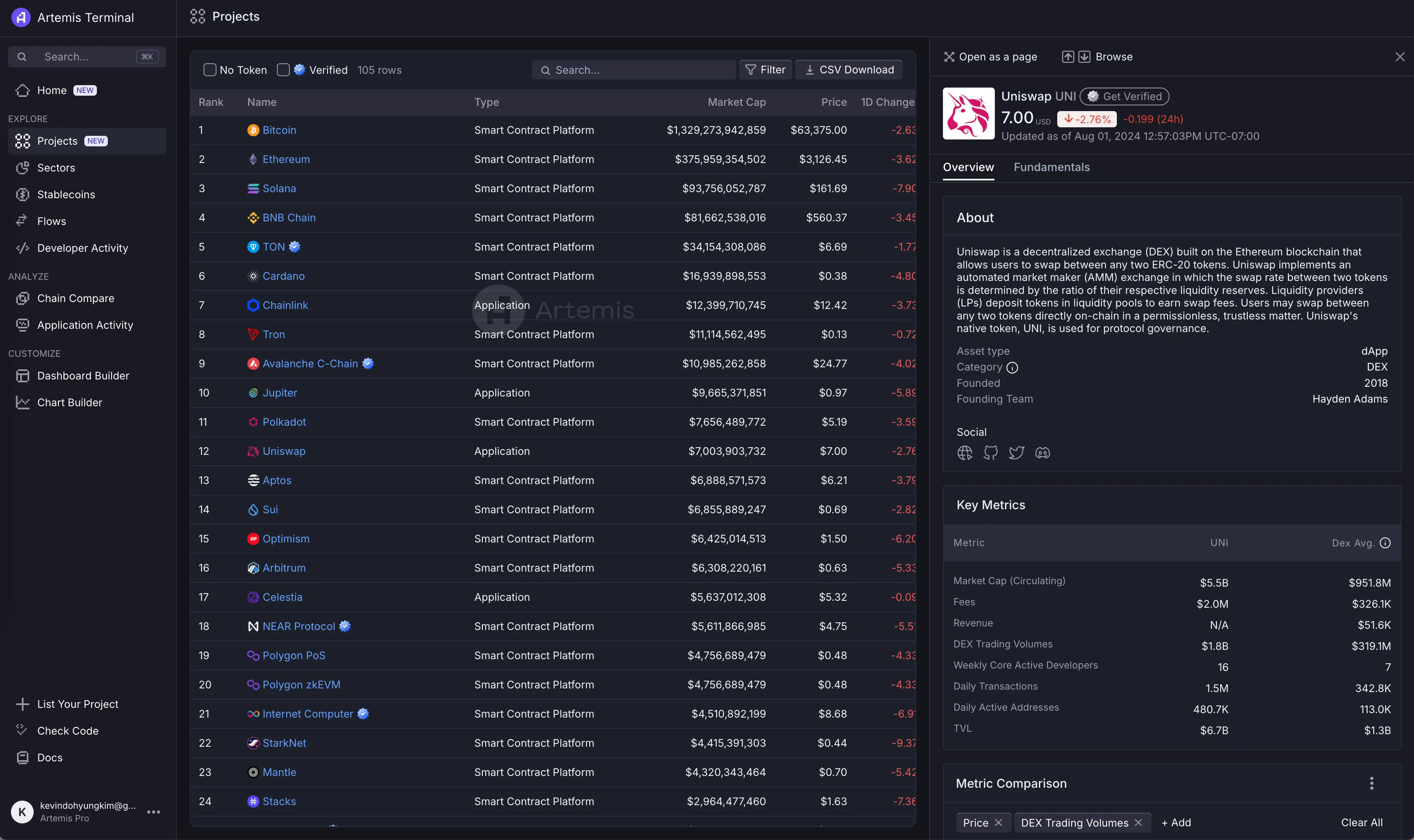Open Application Activity page
The image size is (1414, 840).
point(87,325)
